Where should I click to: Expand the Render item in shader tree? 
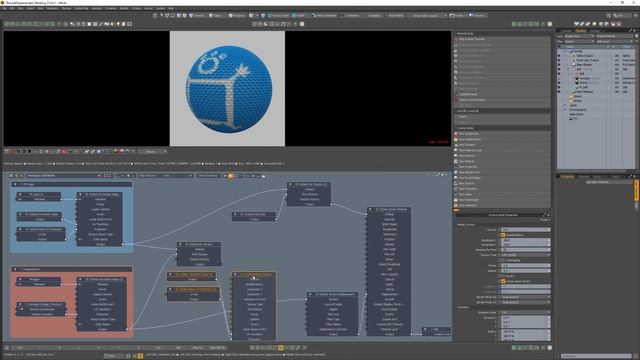point(566,51)
